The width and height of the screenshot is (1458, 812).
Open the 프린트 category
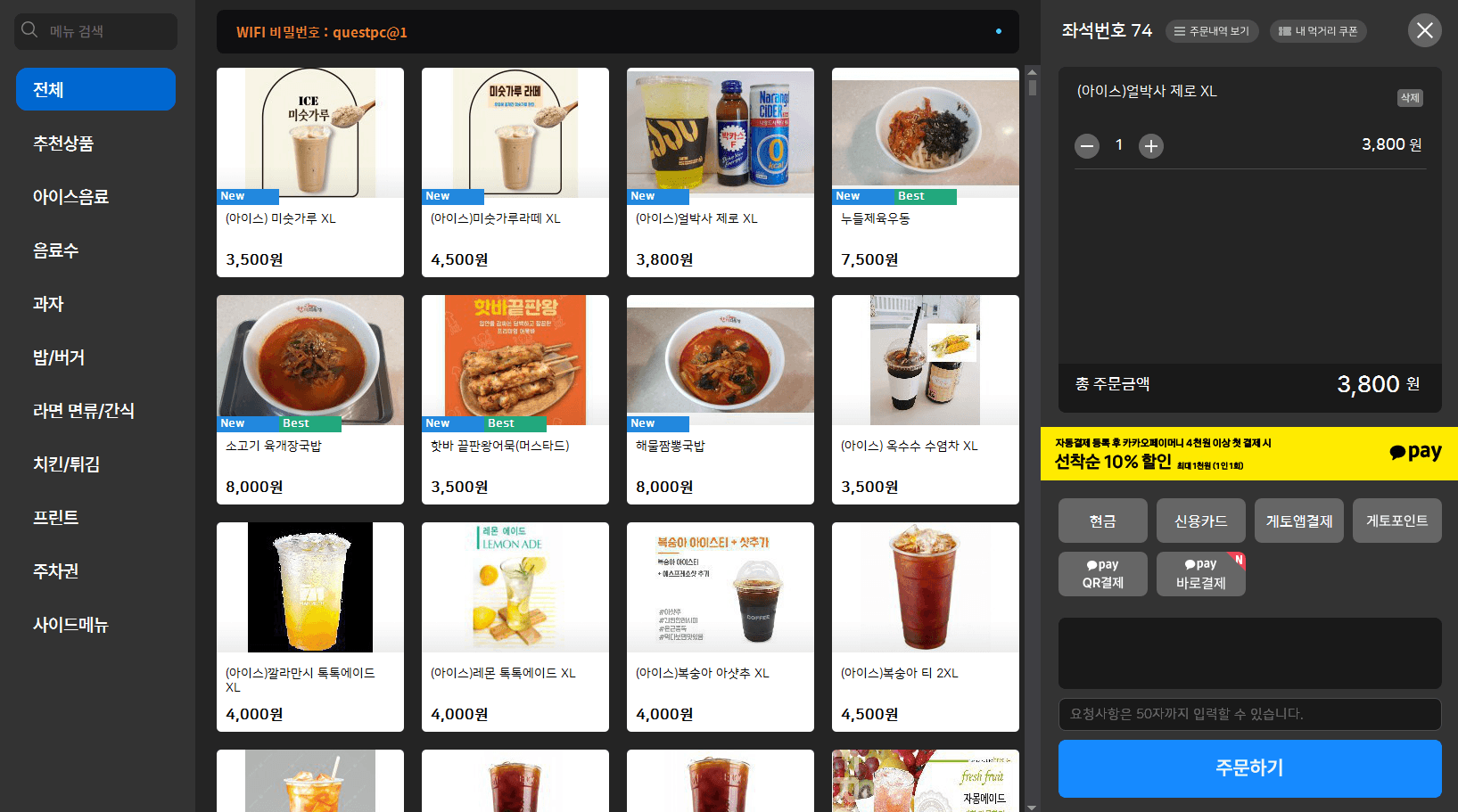(x=95, y=517)
